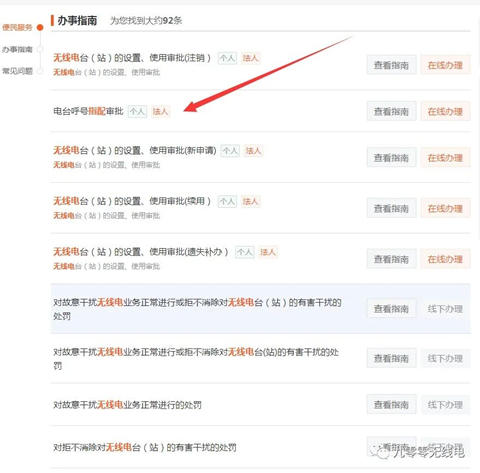
Task: Open 无线电台(站)的设置、使用审批(续用) item
Action: 132,201
